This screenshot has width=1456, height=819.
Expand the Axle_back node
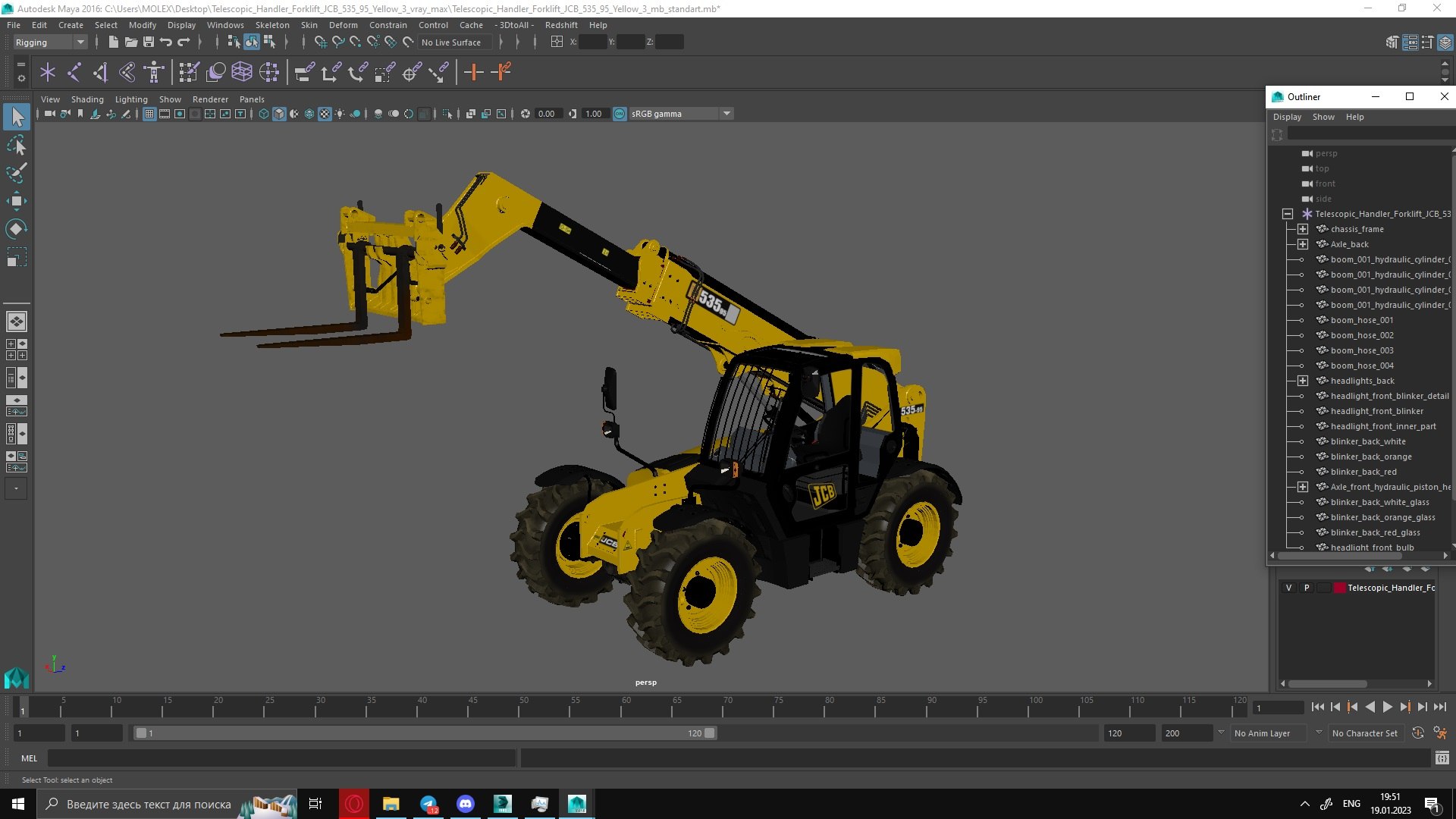tap(1303, 244)
